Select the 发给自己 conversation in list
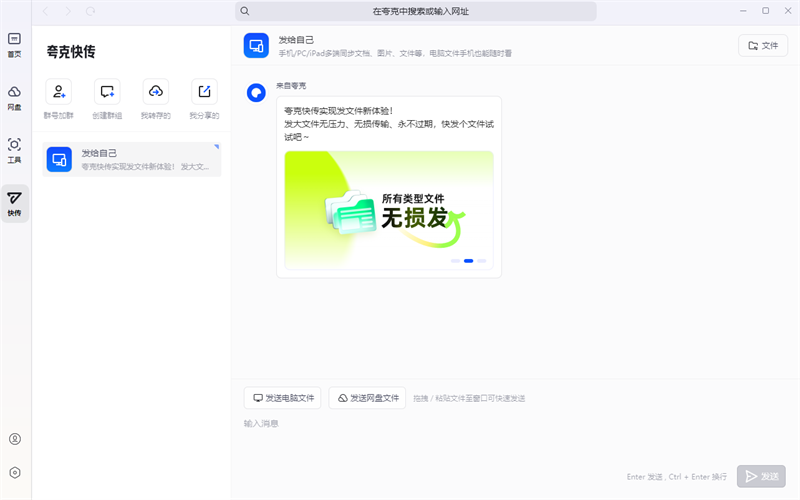The image size is (800, 500). pos(132,159)
